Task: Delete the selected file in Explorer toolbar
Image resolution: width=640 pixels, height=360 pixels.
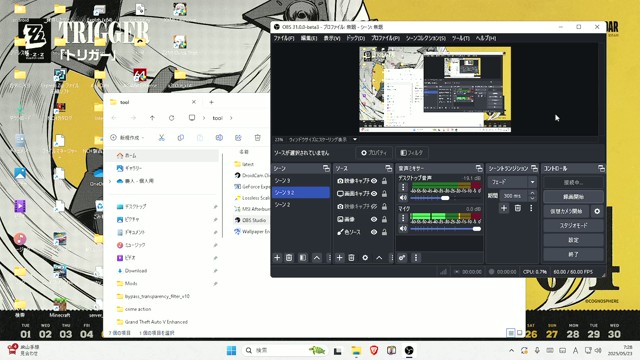Action: tap(258, 138)
